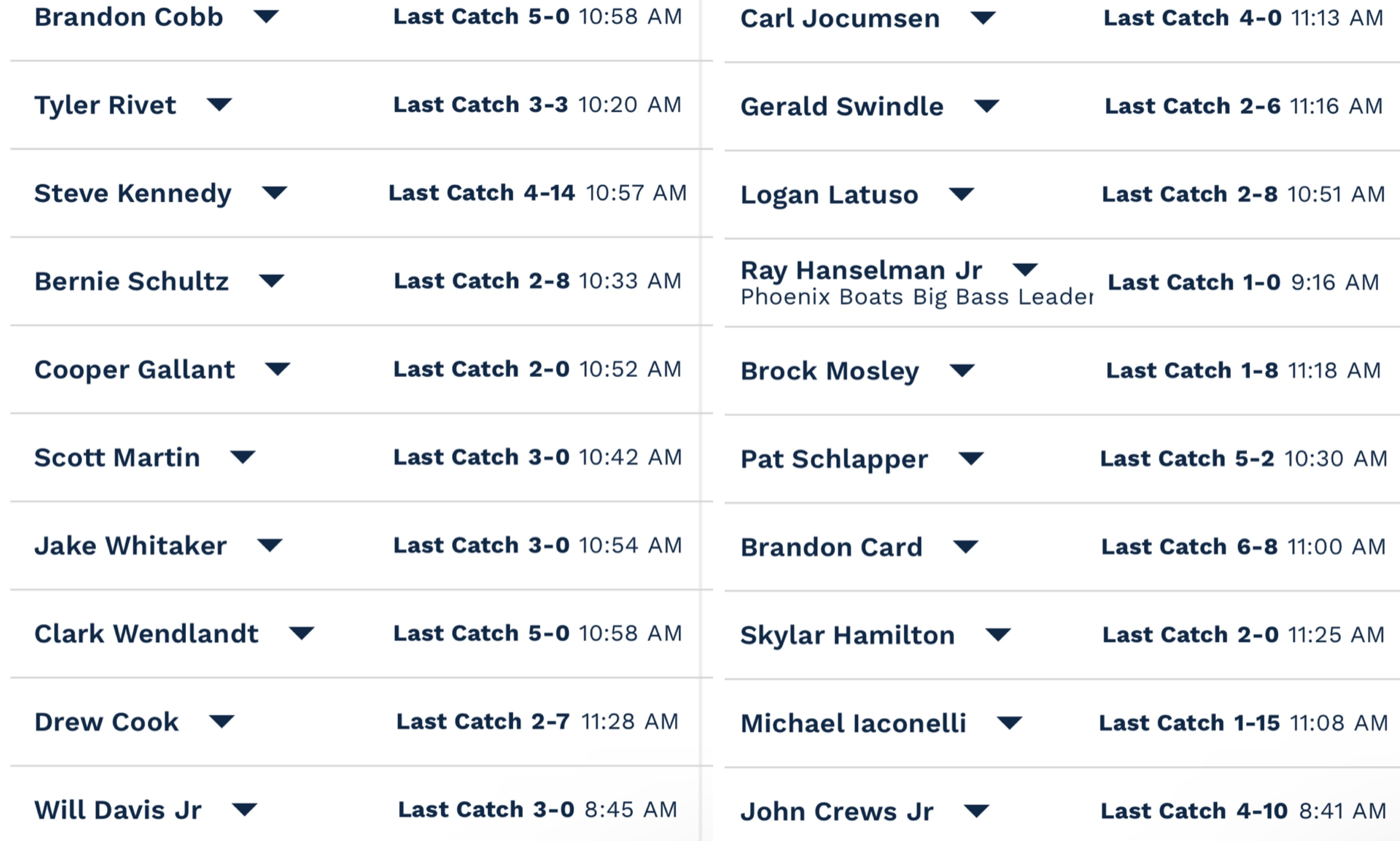The height and width of the screenshot is (841, 1400).
Task: Show Jake Whitaker's catch breakdown arrow
Action: (269, 545)
